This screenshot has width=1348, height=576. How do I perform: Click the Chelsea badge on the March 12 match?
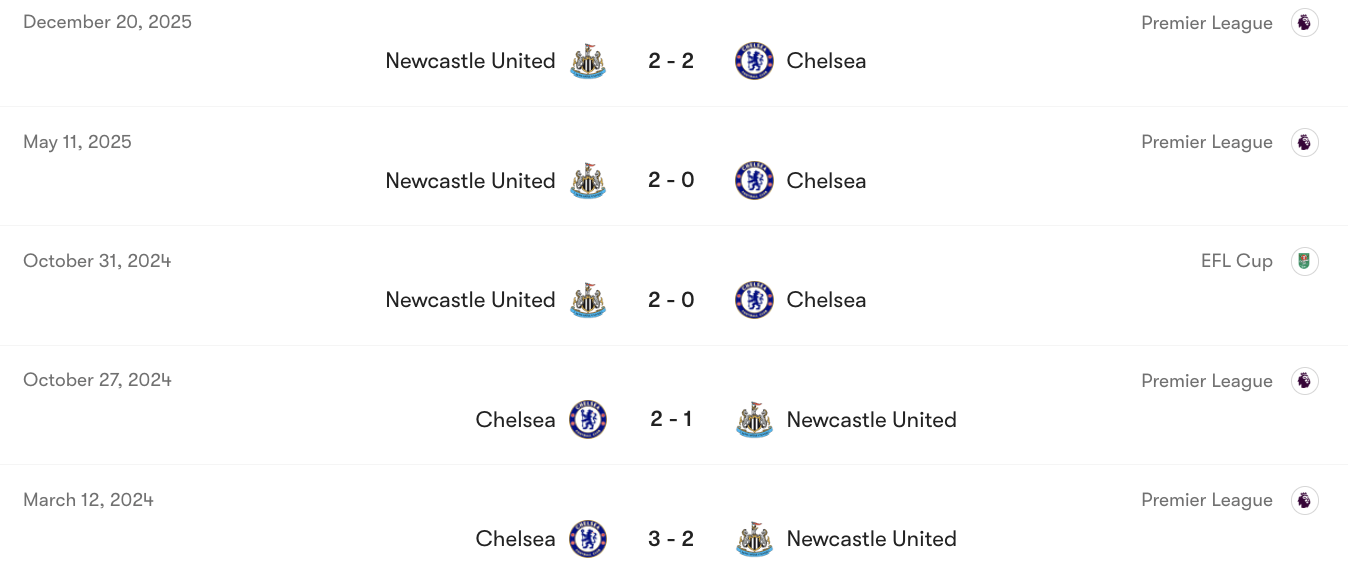(588, 539)
